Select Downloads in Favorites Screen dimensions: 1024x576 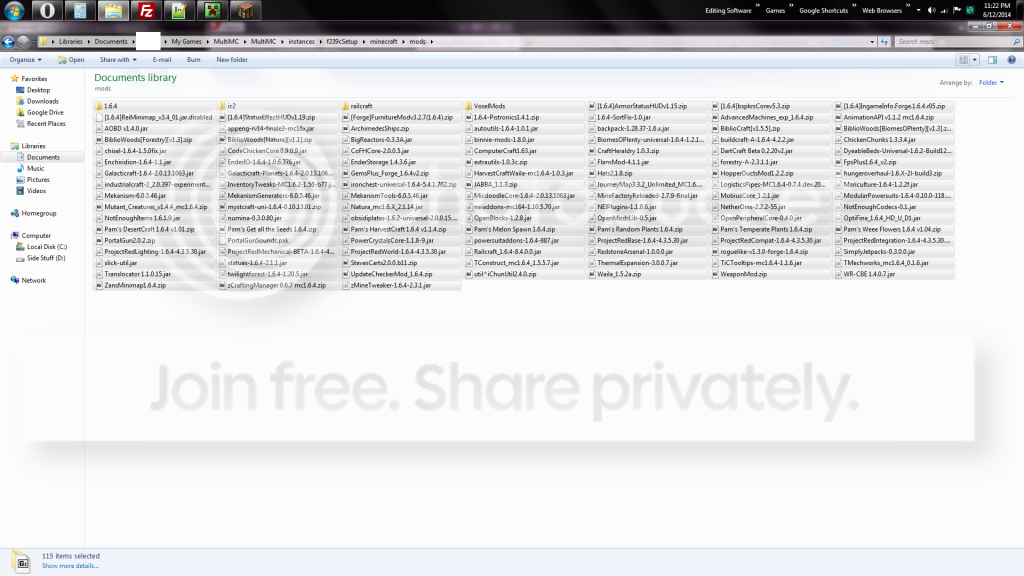(x=42, y=101)
